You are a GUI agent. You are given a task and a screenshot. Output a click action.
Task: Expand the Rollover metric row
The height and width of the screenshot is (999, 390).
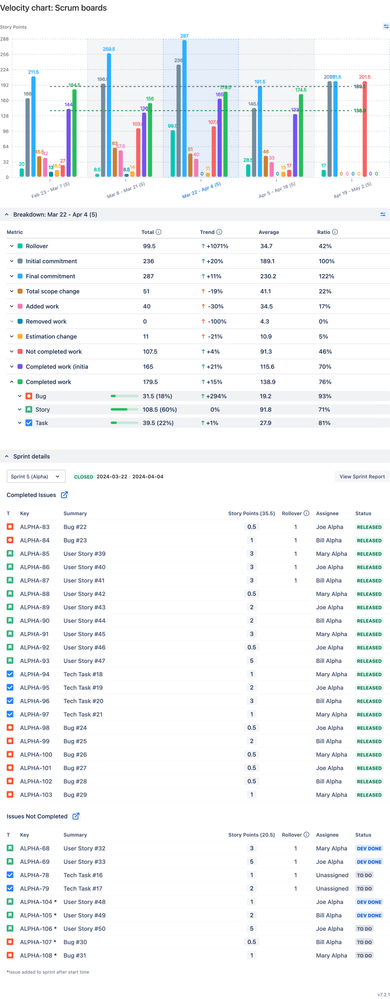pyautogui.click(x=11, y=246)
